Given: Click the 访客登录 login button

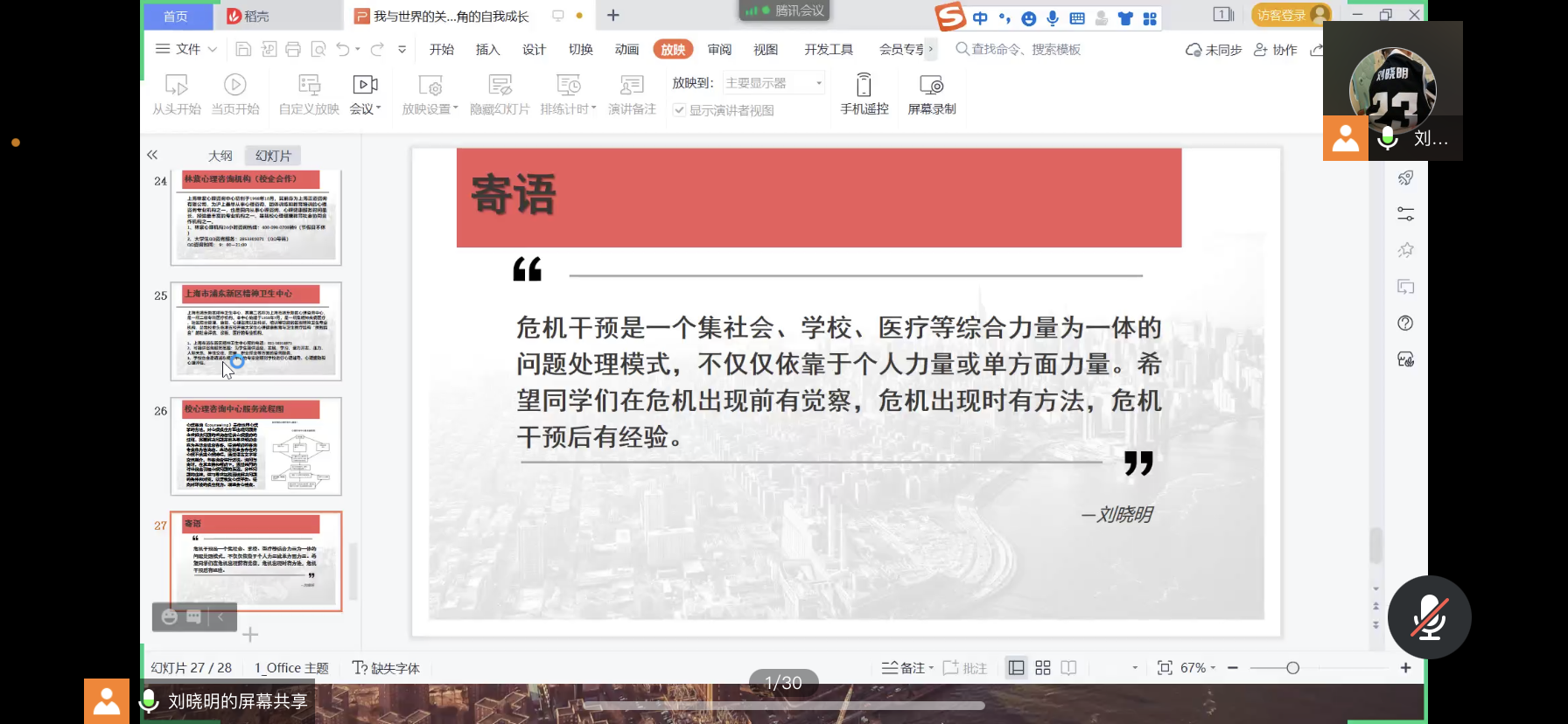Looking at the screenshot, I should pos(1282,15).
